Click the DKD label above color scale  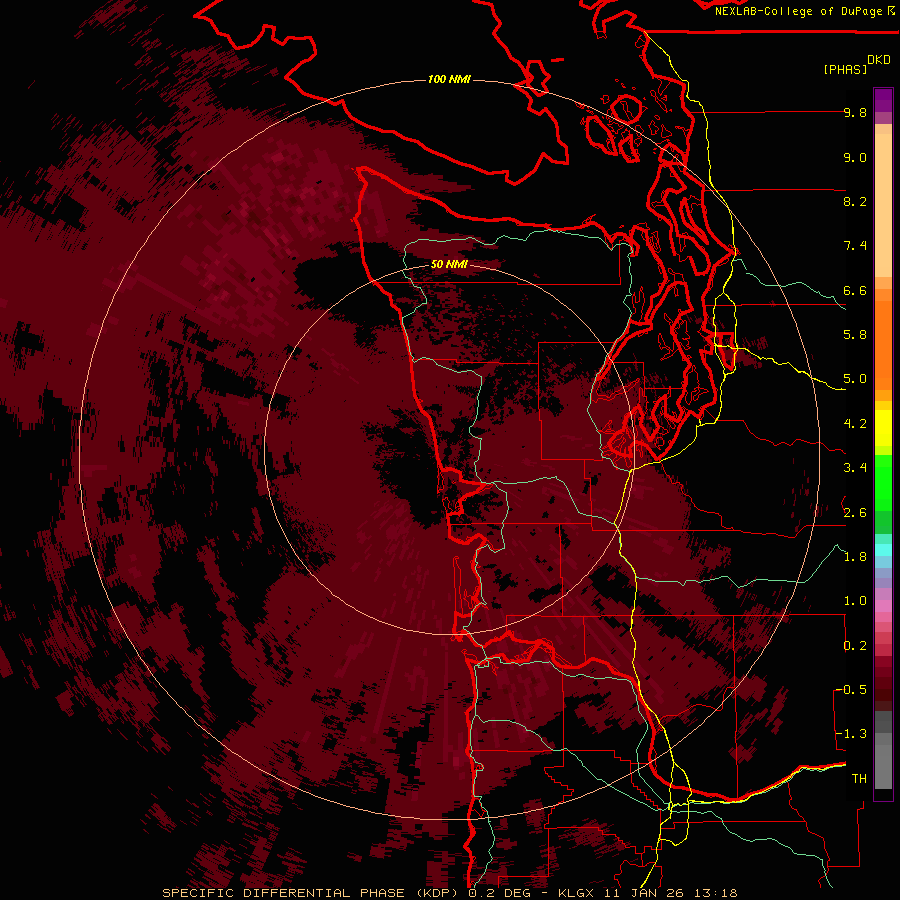[879, 60]
